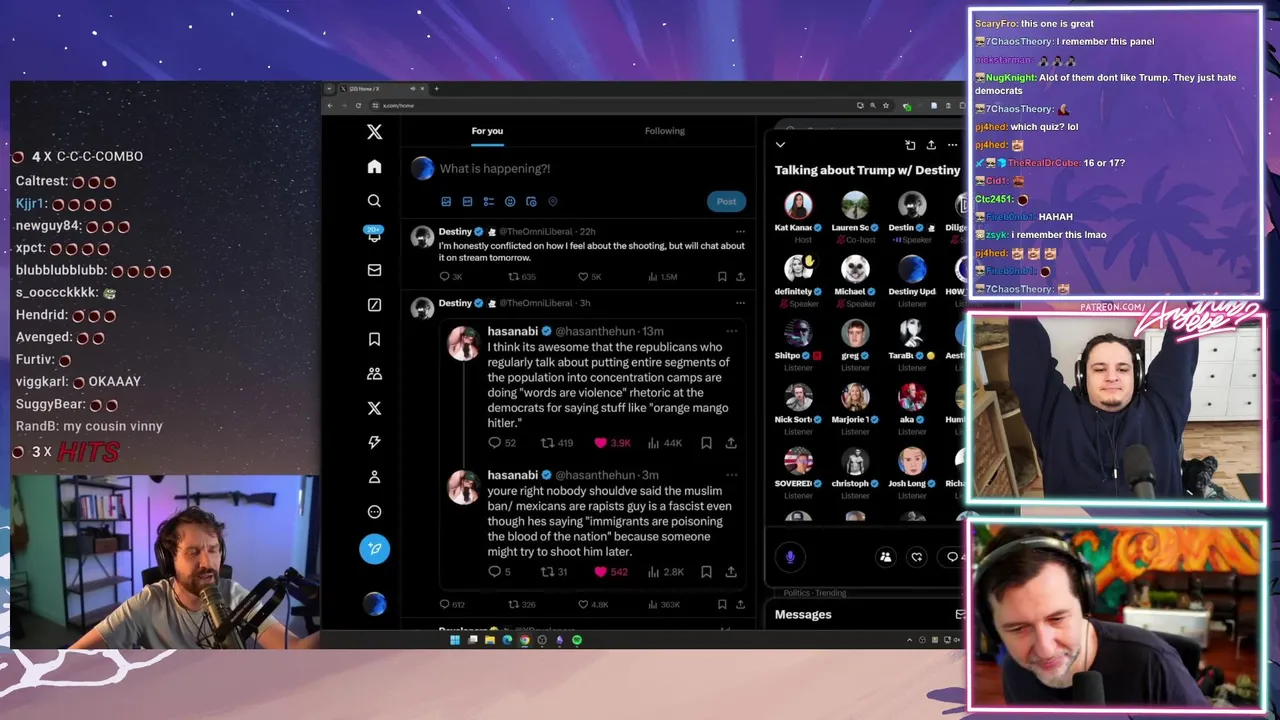
Task: Pop out the Space dock icon
Action: click(910, 145)
